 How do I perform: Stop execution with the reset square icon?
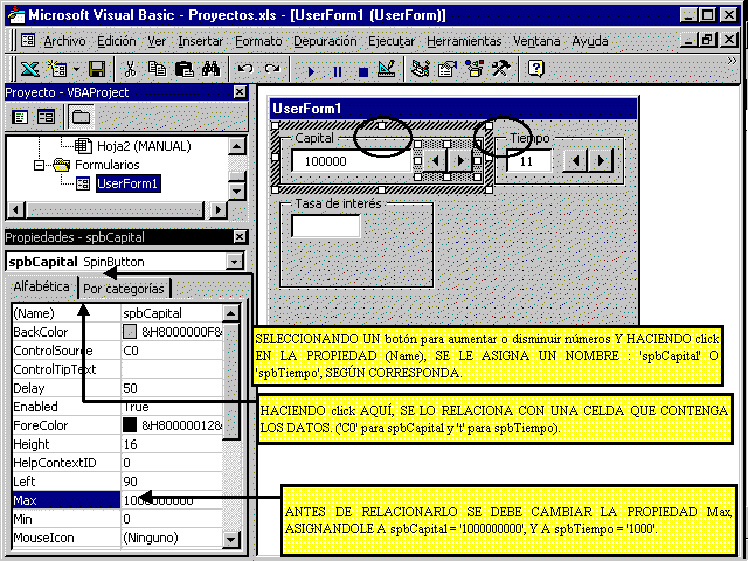(x=363, y=72)
